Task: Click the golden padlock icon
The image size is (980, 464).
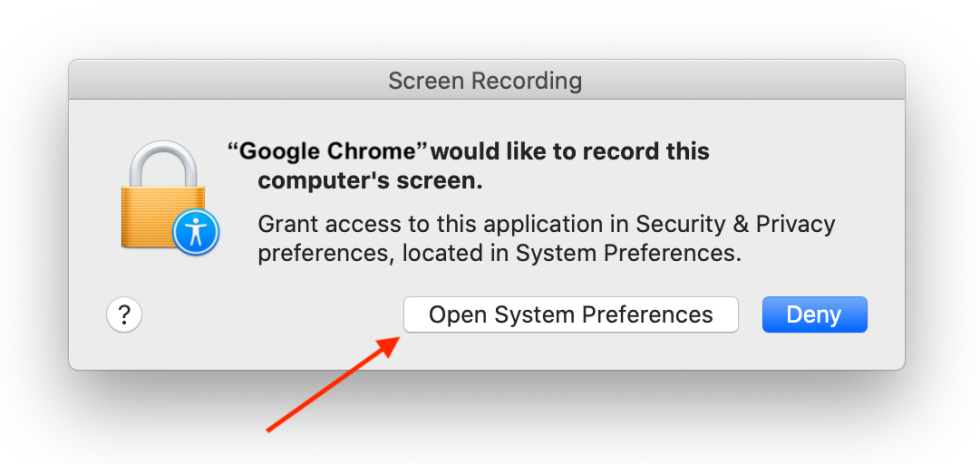Action: [164, 195]
